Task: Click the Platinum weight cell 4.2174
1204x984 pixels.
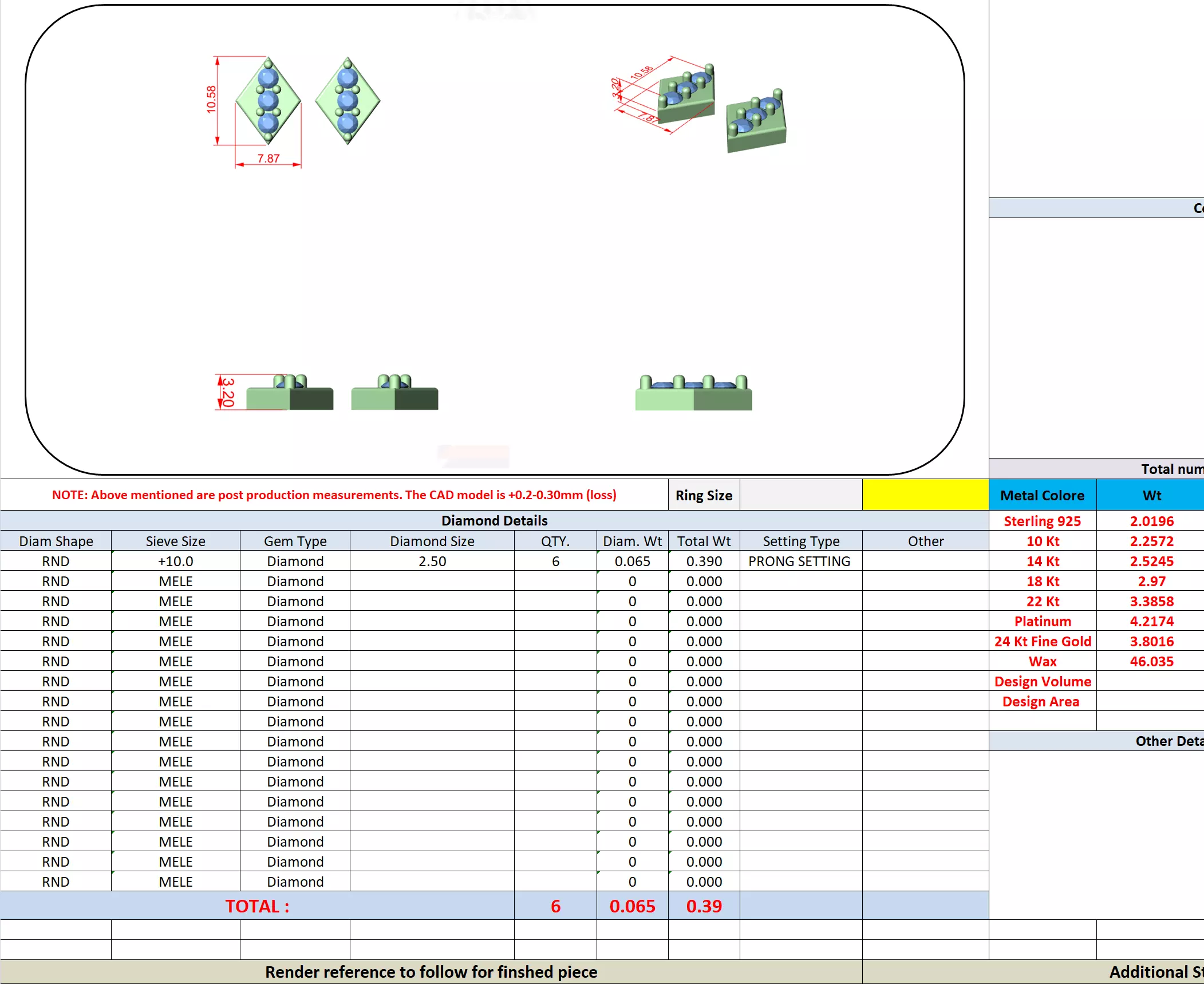Action: pyautogui.click(x=1151, y=621)
